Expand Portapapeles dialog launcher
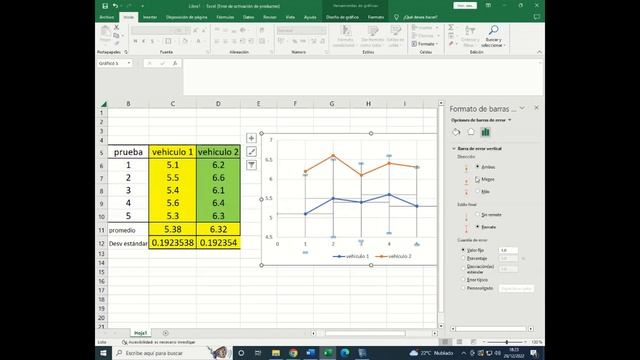 point(126,52)
